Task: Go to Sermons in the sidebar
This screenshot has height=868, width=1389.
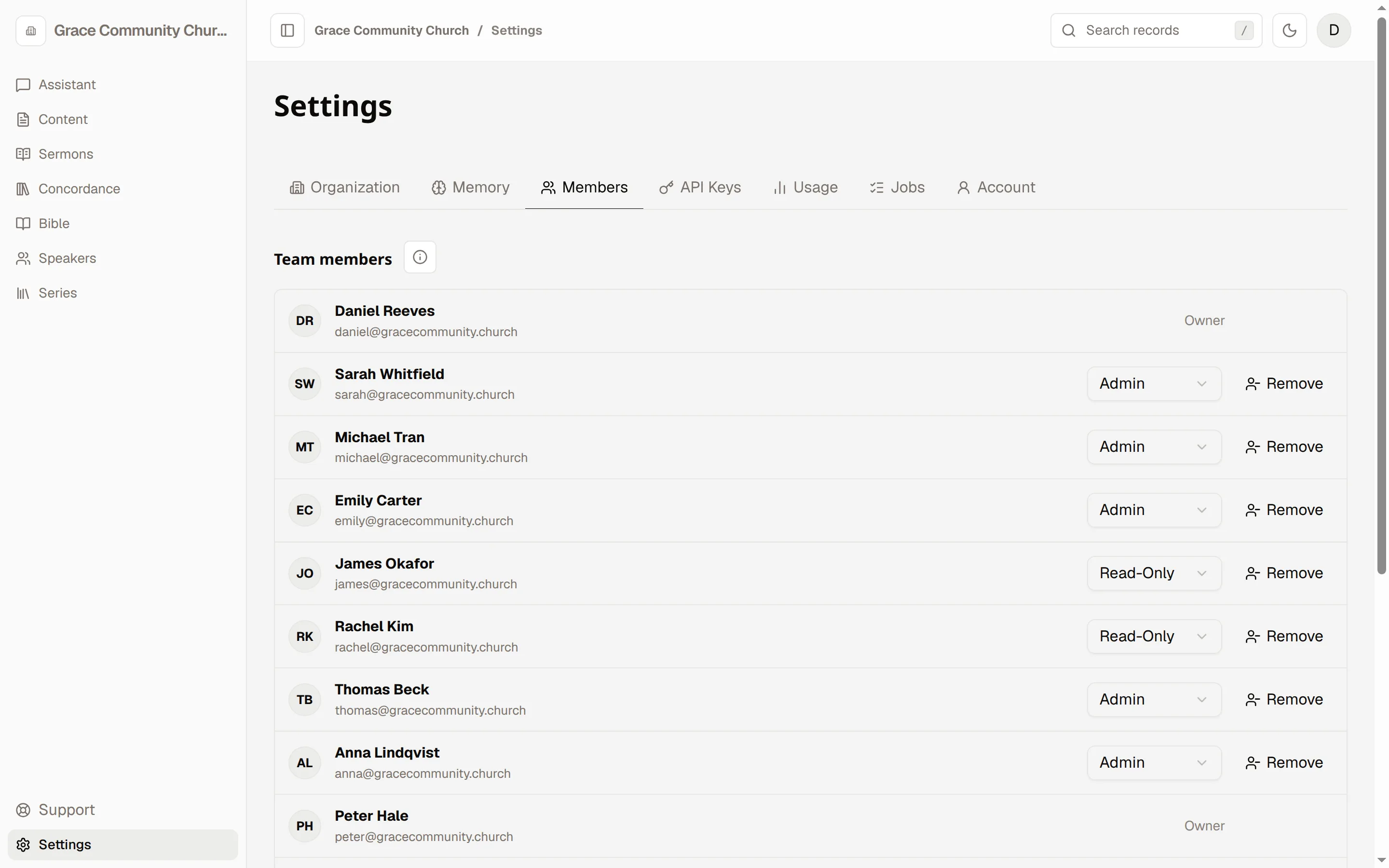Action: 123,154
